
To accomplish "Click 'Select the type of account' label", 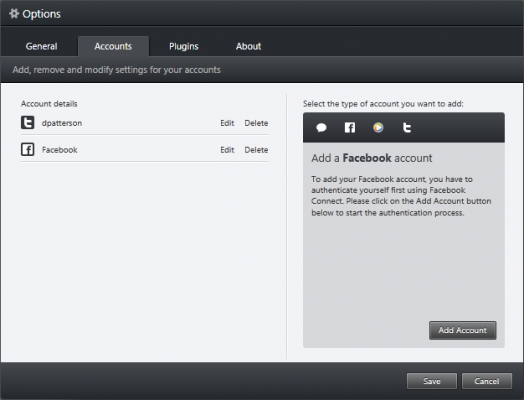I will point(383,104).
